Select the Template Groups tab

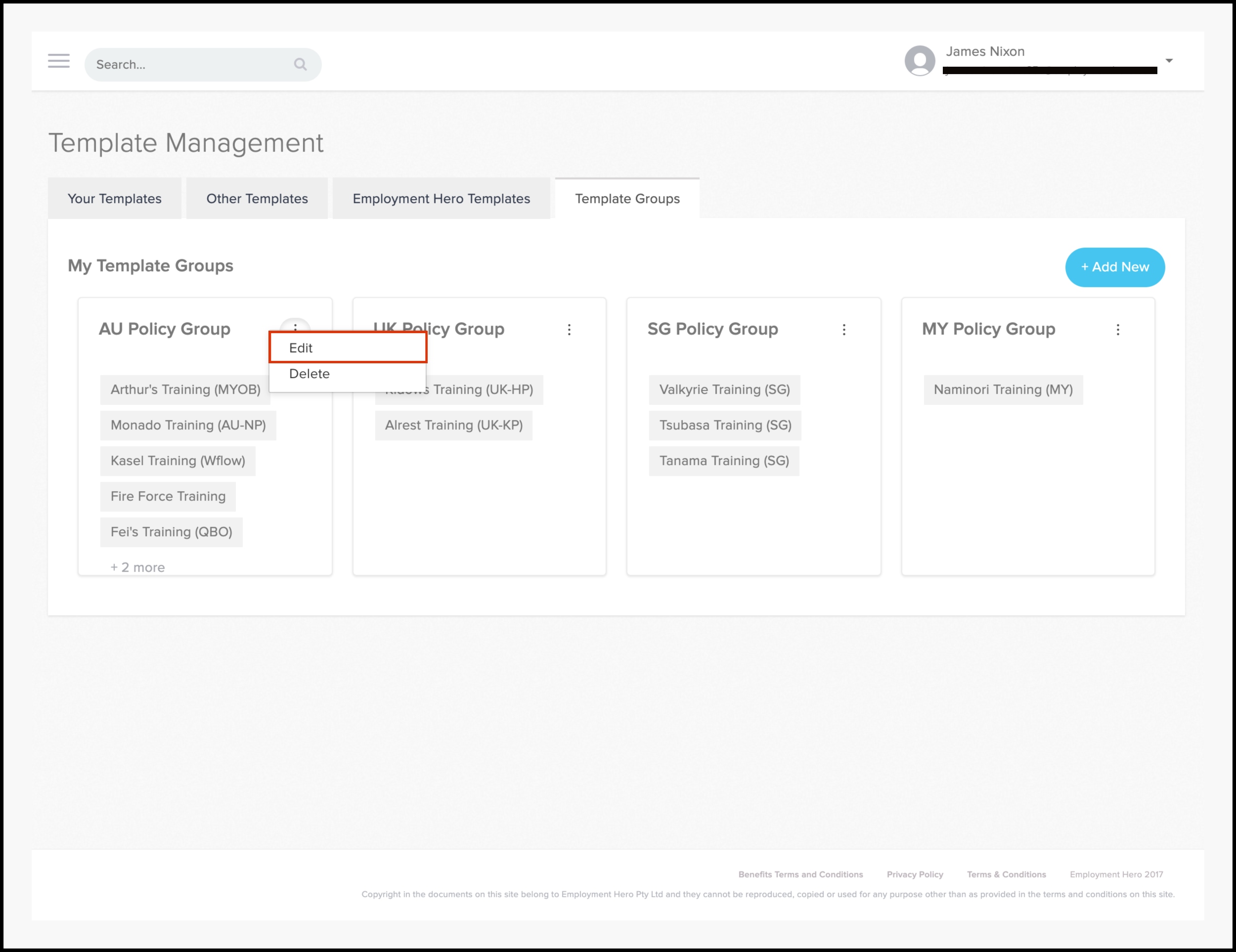[x=627, y=199]
